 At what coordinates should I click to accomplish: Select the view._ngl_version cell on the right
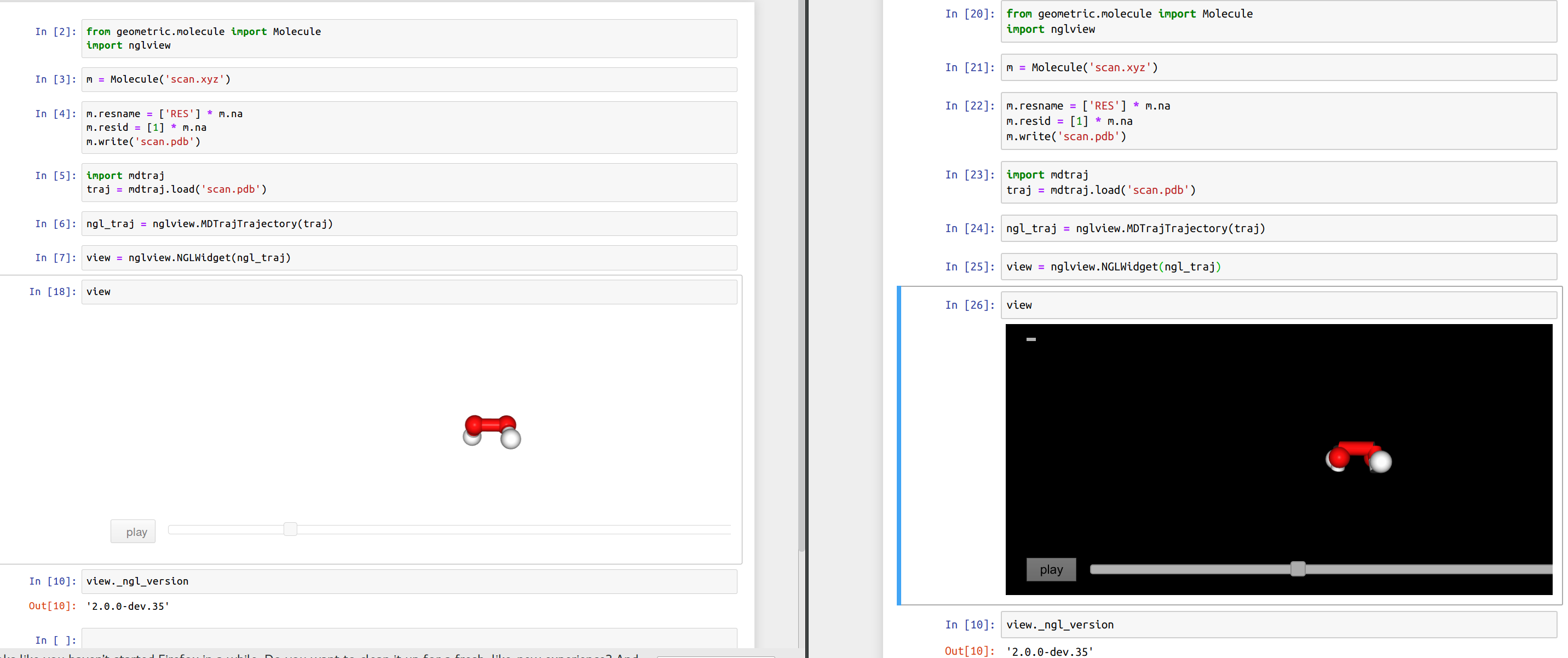(x=1277, y=624)
